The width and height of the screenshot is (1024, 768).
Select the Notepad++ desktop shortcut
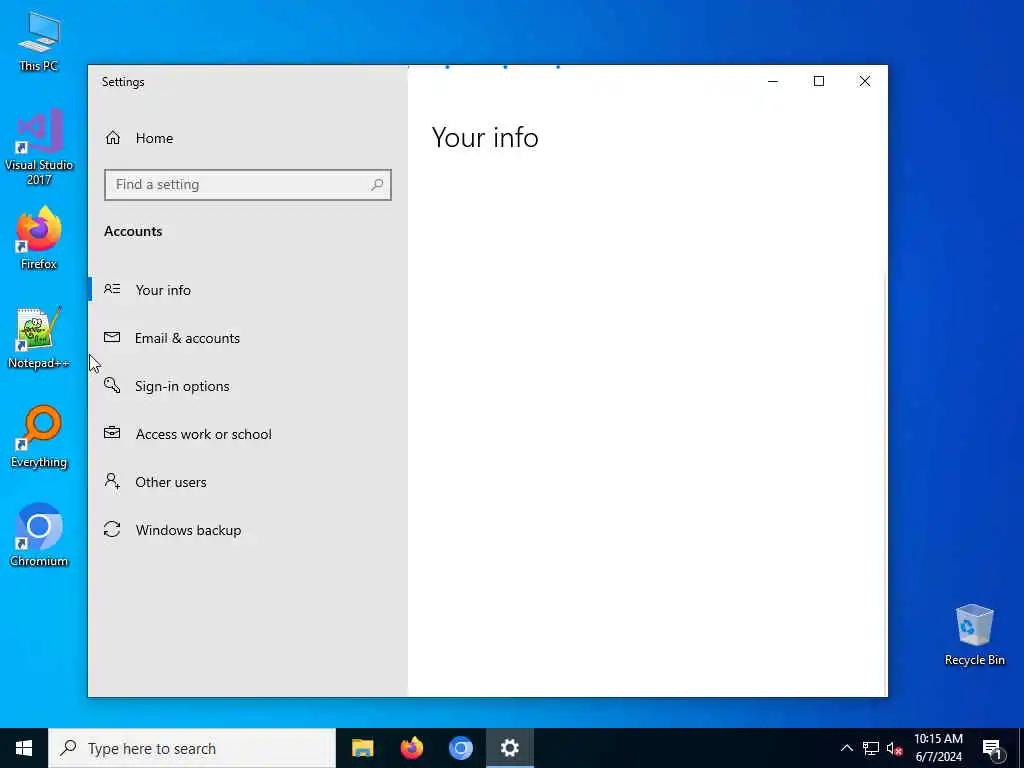coord(39,338)
